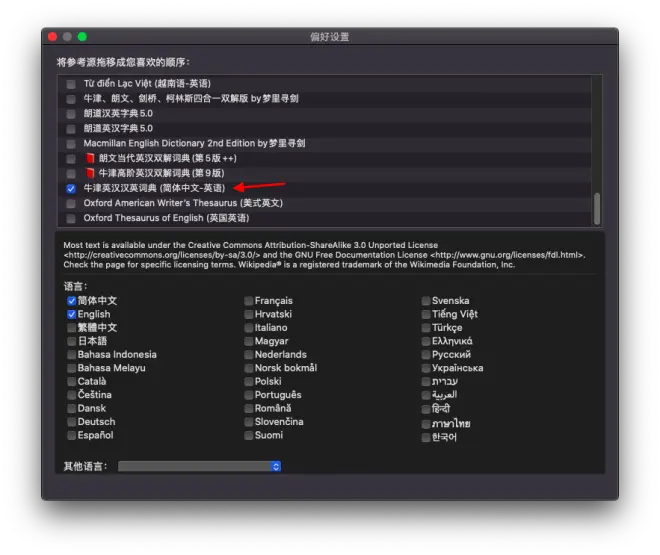Close the 偏好设置 window
Viewport: 660px width, 555px height.
[x=53, y=37]
